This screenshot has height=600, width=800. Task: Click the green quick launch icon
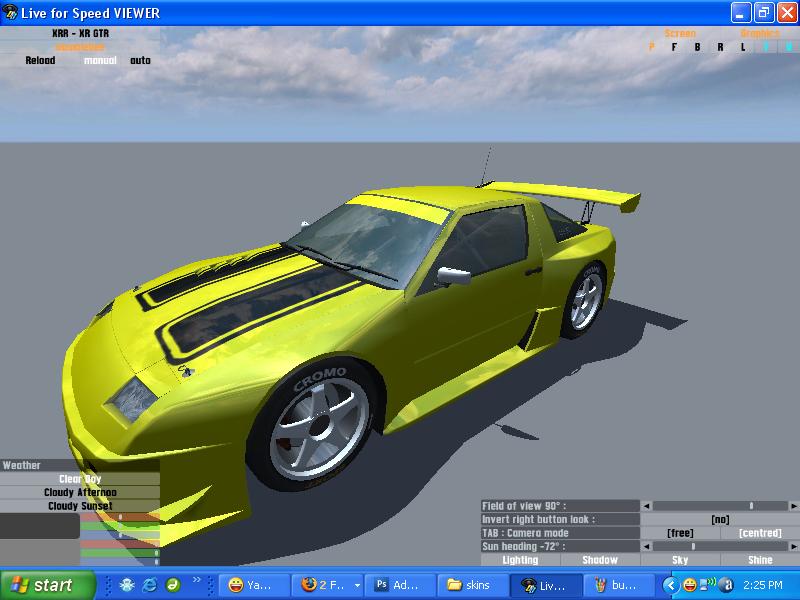[172, 585]
